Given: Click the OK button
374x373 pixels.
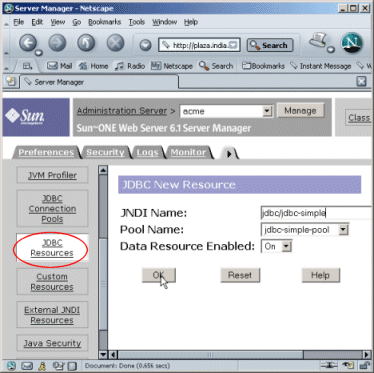Looking at the screenshot, I should 158,275.
